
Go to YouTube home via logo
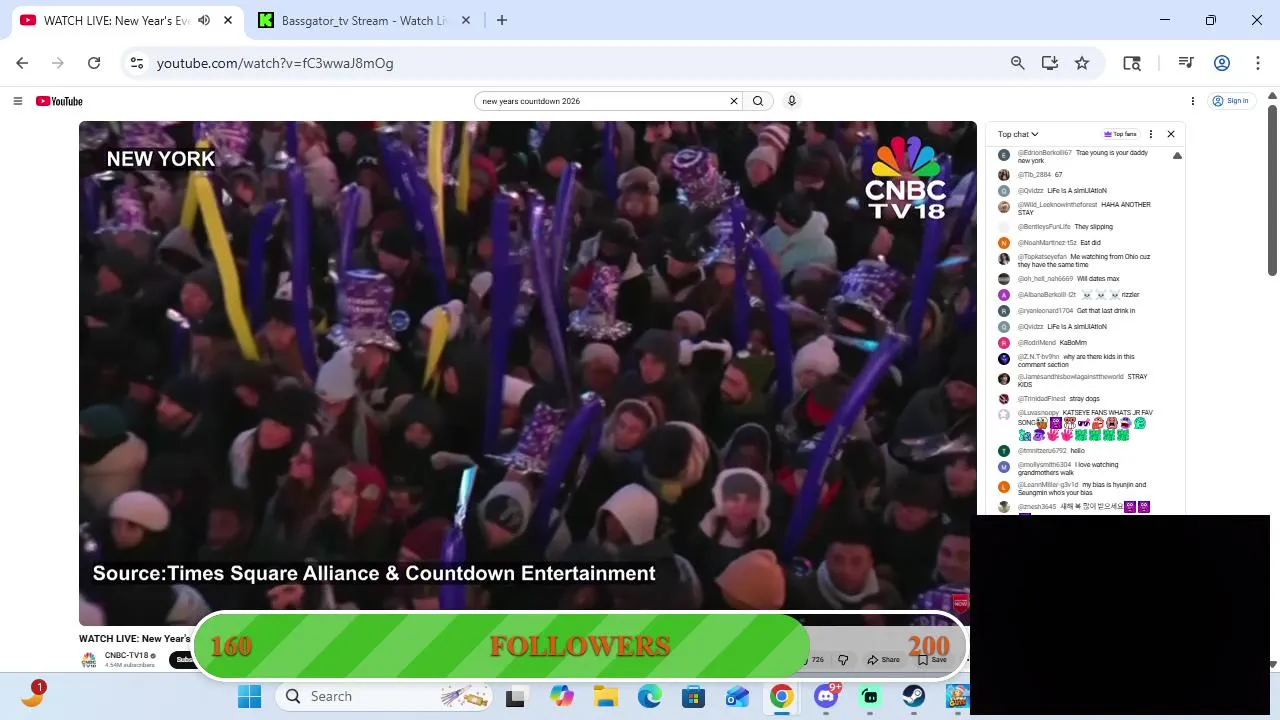pyautogui.click(x=59, y=101)
